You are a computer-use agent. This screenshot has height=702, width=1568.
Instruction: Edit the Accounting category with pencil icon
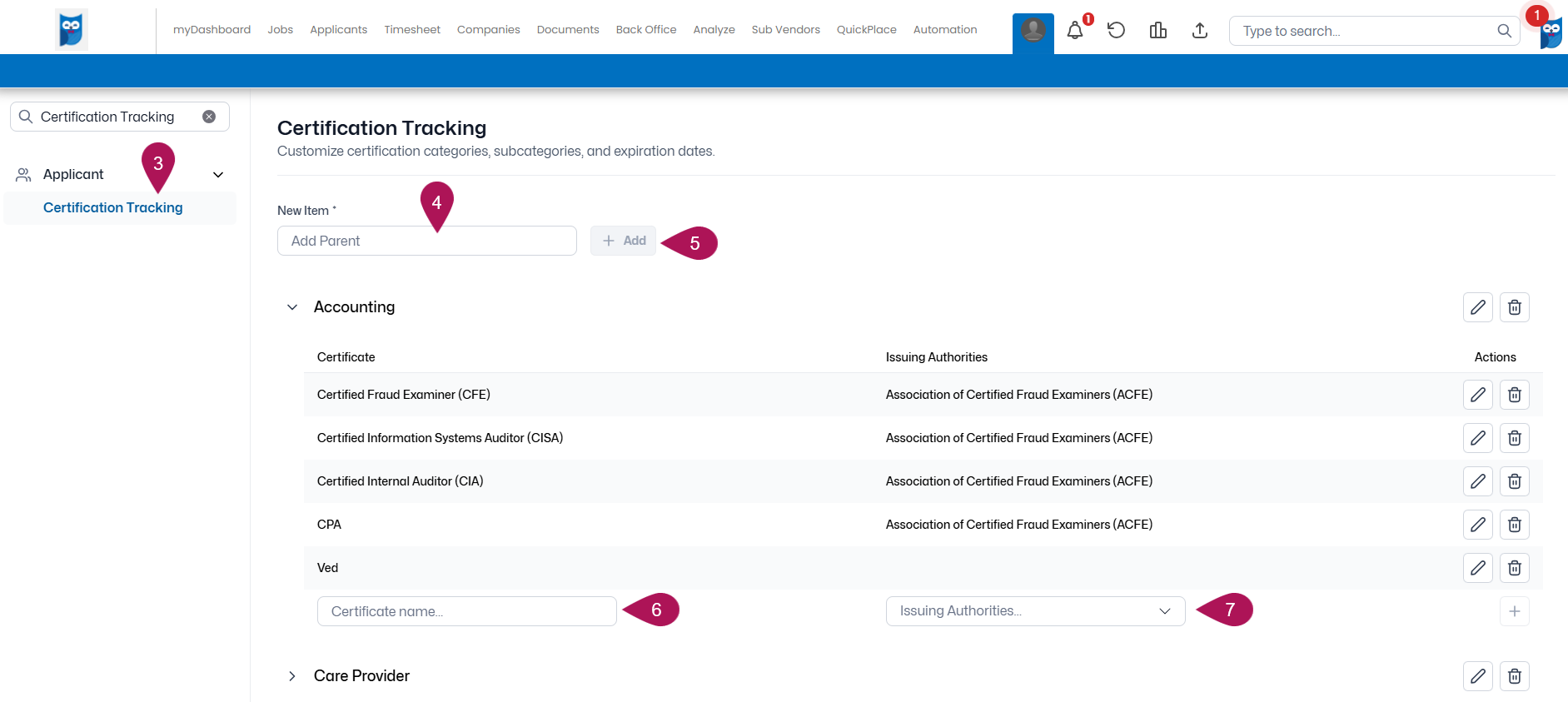(x=1477, y=307)
